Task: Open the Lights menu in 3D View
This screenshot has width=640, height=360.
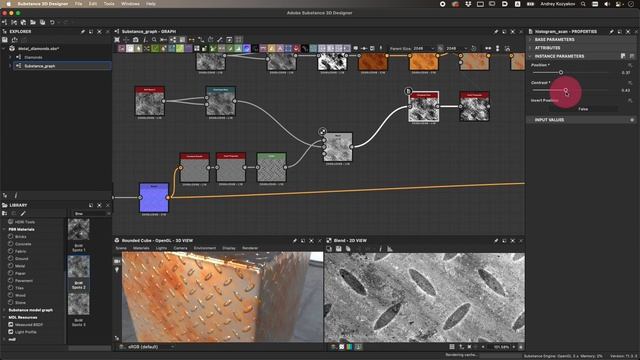Action: pos(161,248)
